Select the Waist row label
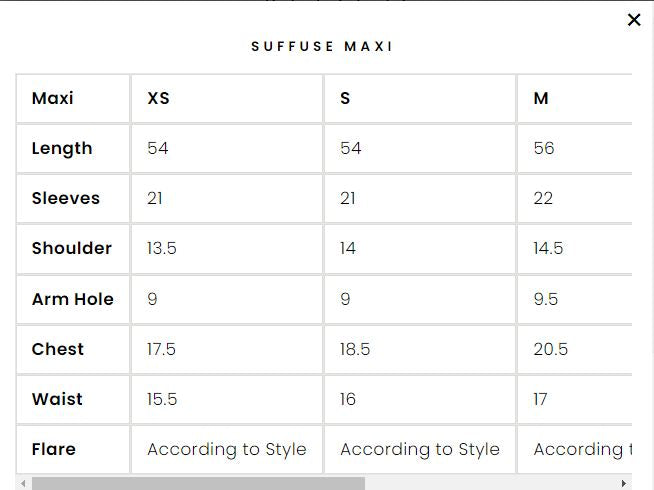The image size is (654, 490). tap(57, 399)
